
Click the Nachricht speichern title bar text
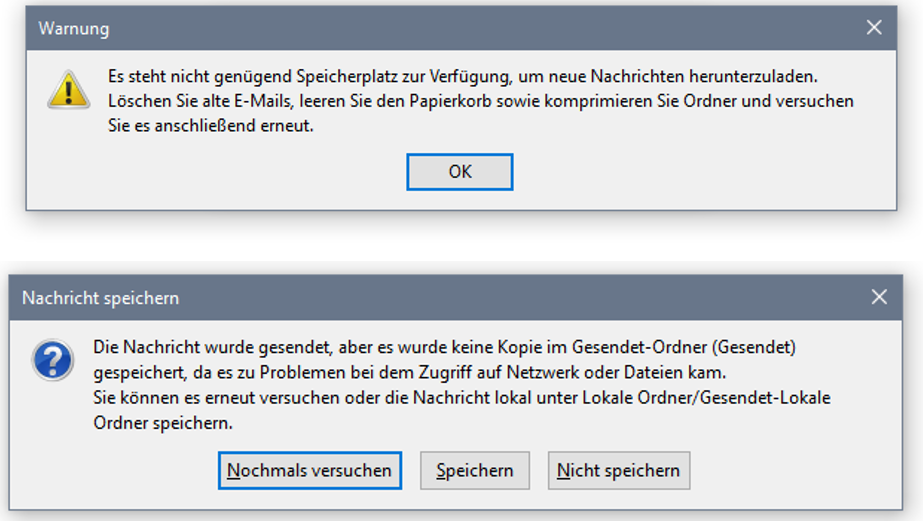[101, 298]
